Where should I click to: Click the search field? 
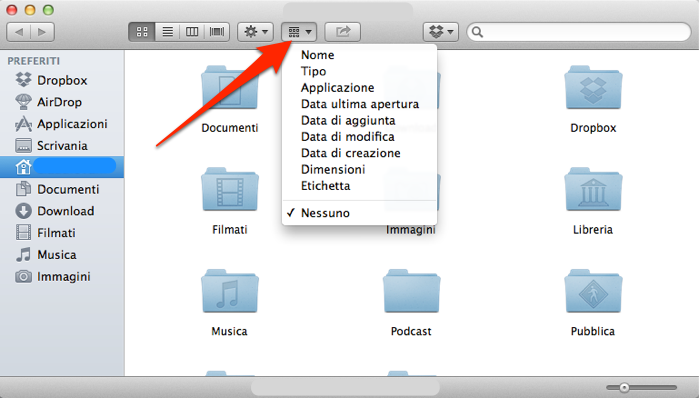579,32
